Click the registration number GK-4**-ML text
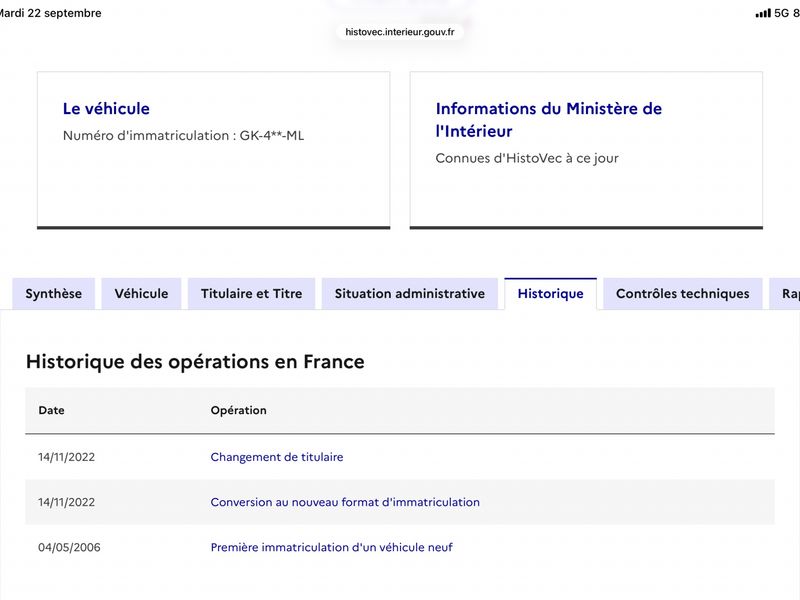 [272, 136]
